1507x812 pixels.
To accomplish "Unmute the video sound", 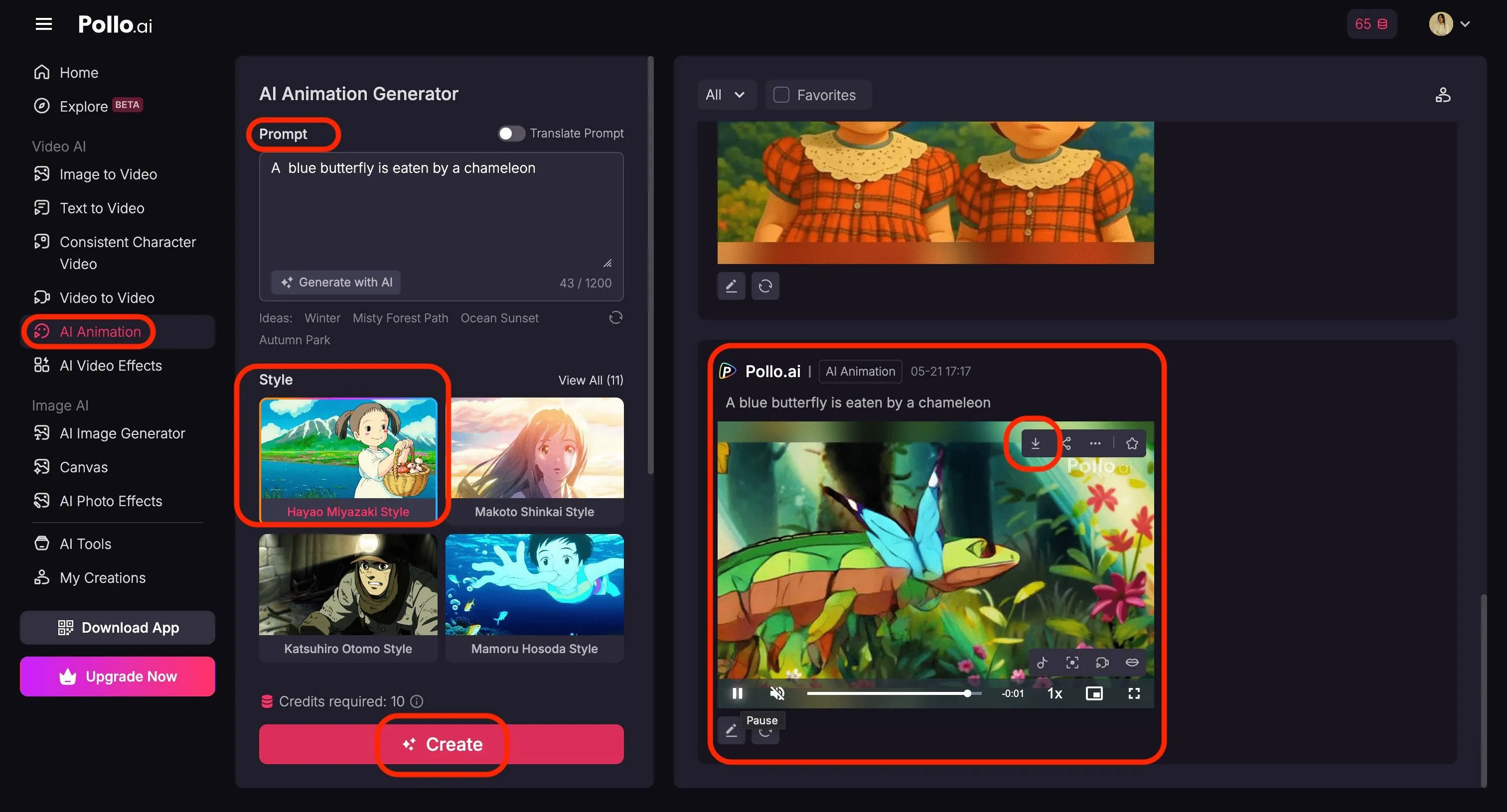I will [777, 693].
